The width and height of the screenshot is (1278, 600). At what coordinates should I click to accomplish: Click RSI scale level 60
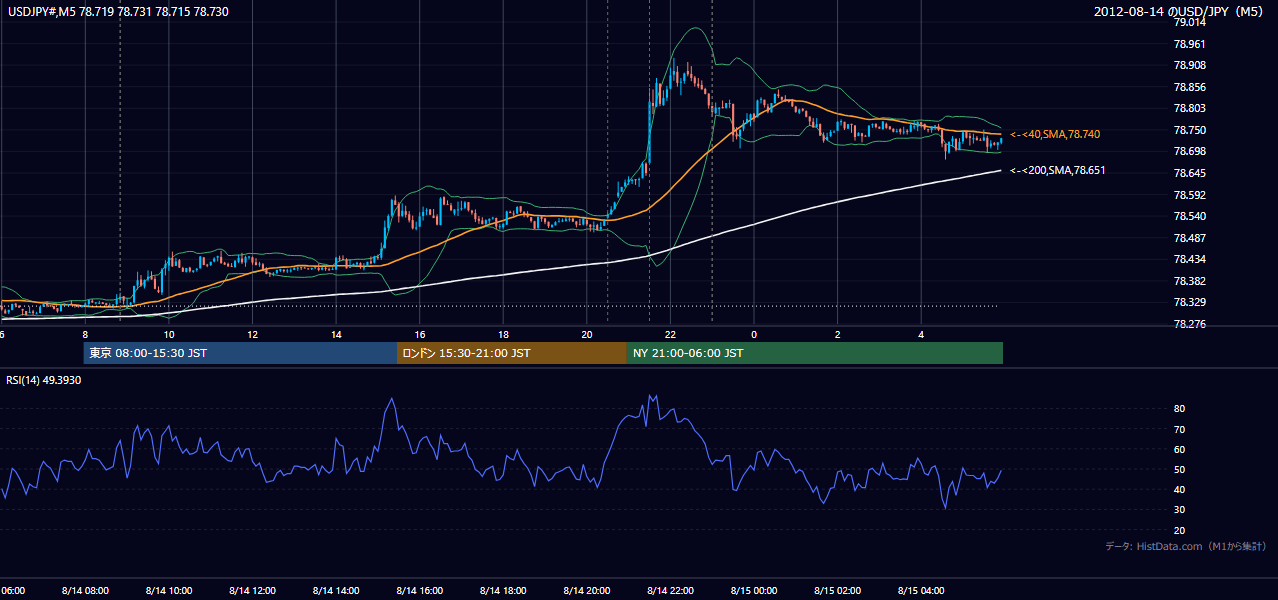[1180, 449]
